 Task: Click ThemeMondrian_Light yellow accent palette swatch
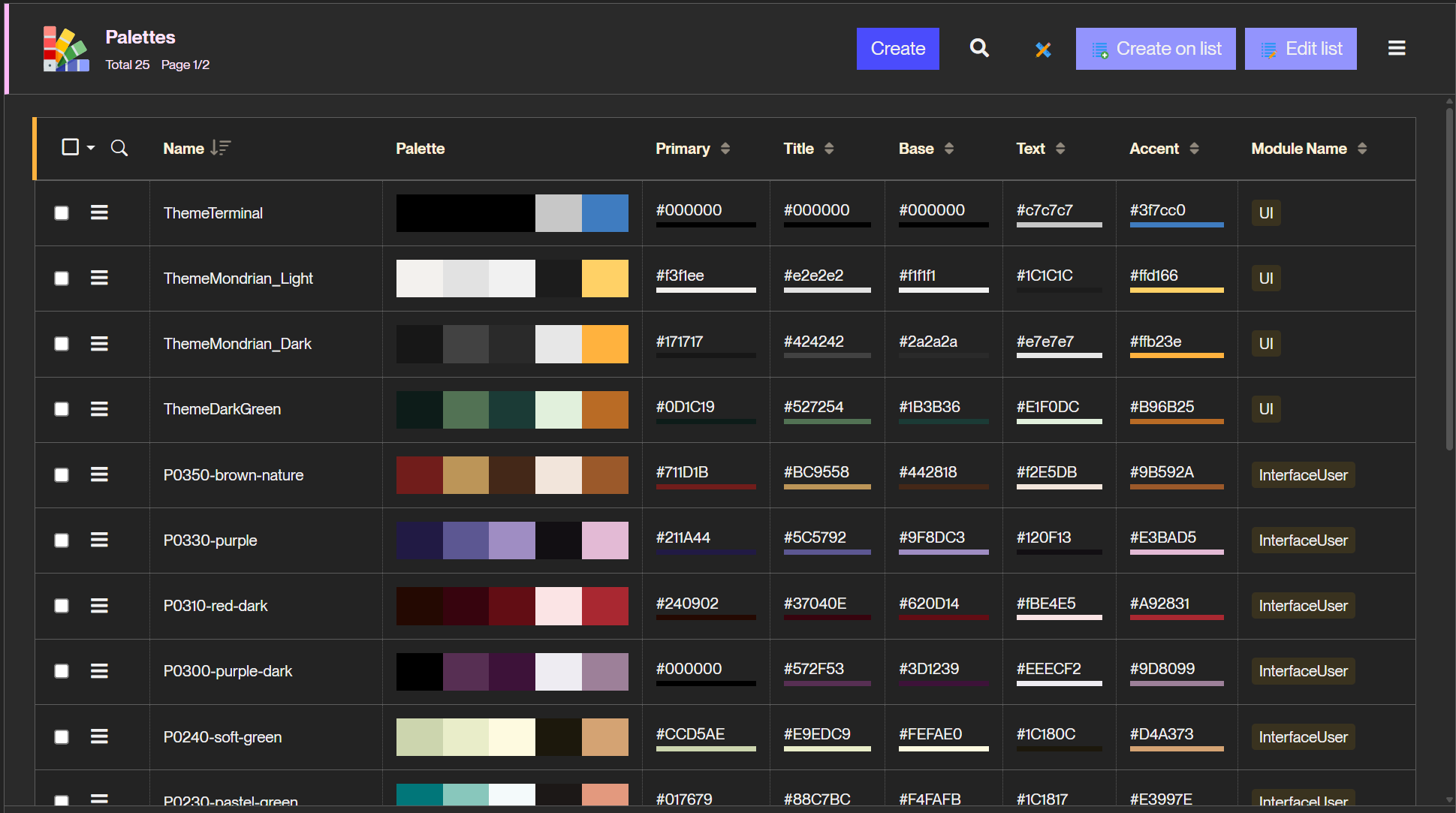[605, 279]
